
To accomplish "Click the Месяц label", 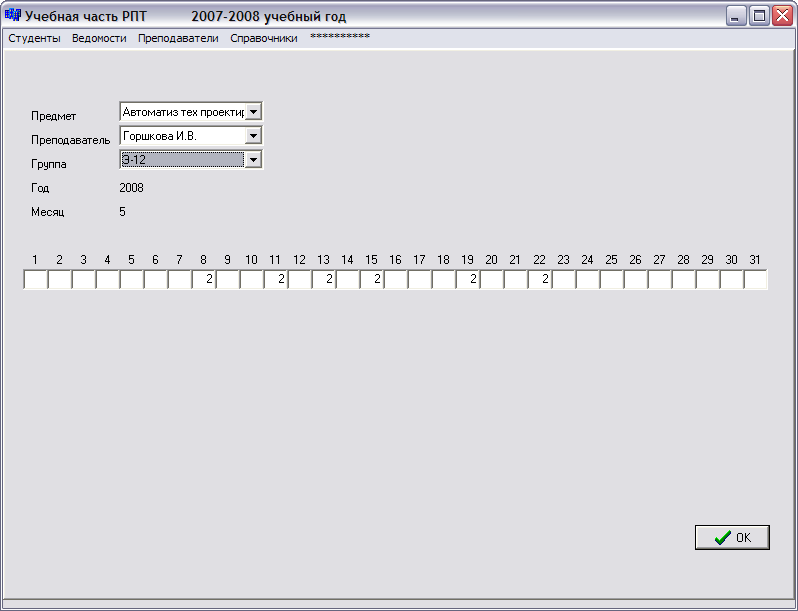I will (x=47, y=212).
